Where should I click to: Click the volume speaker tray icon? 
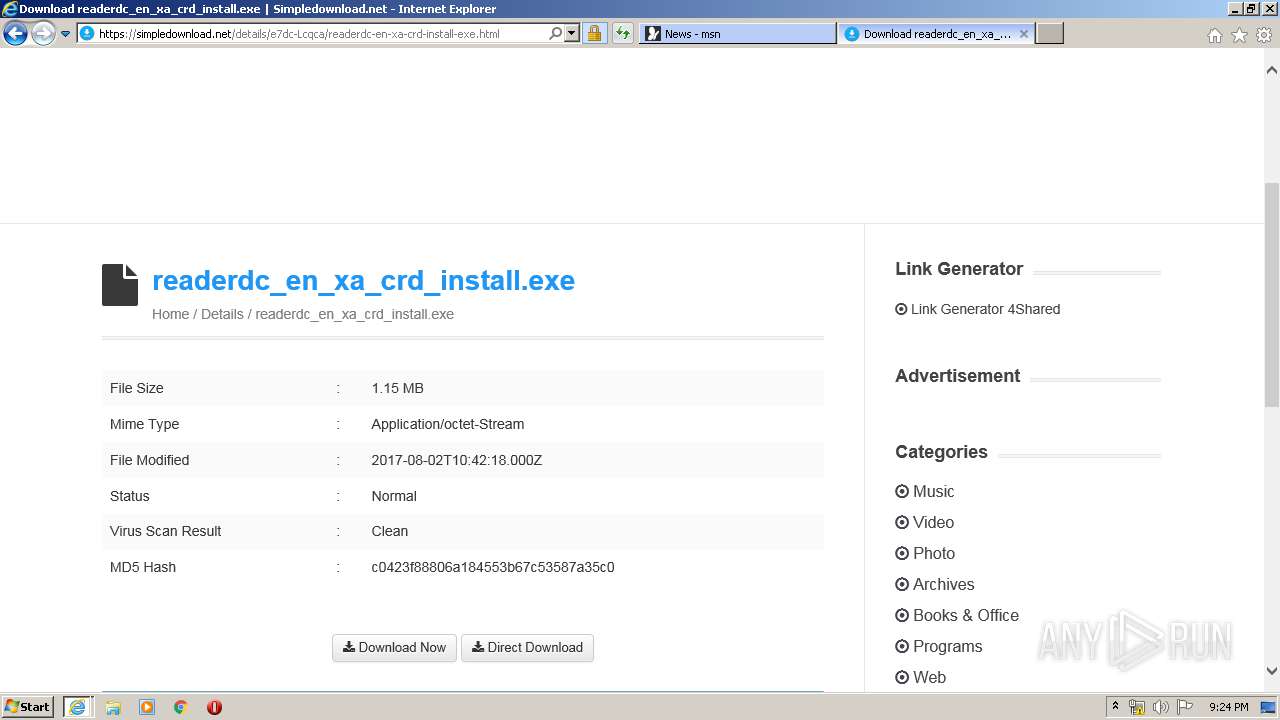click(x=1161, y=707)
